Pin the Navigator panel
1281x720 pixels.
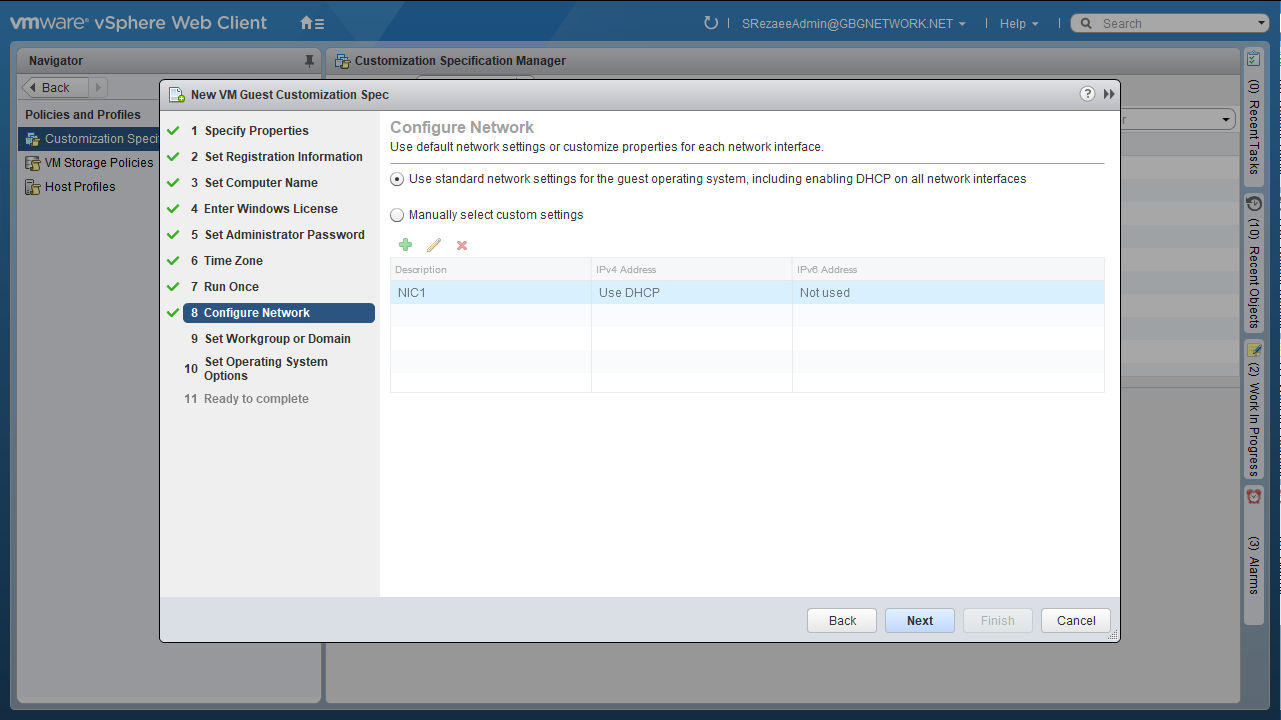tap(309, 61)
